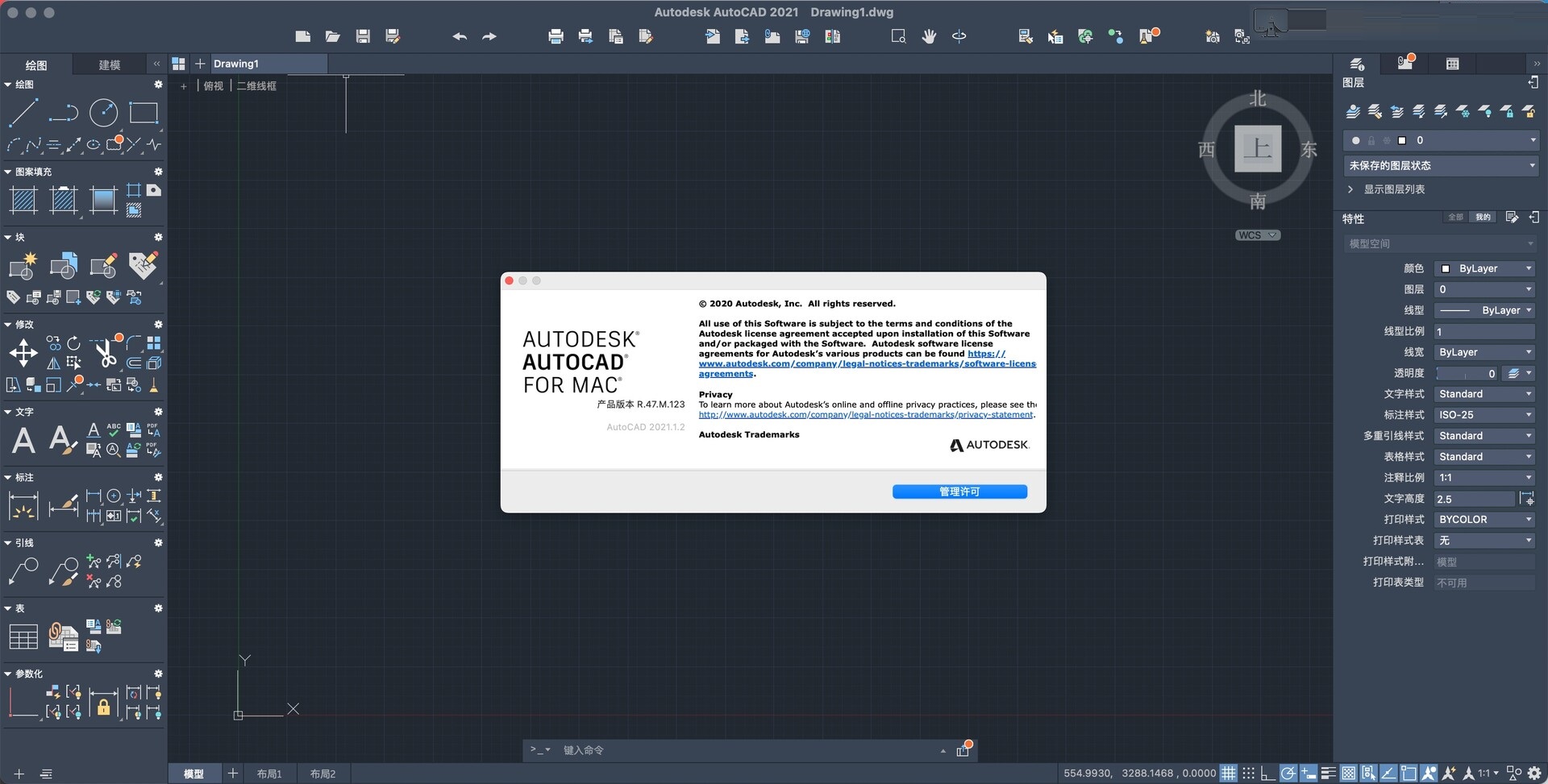Click the Print toolbar icon
Viewport: 1548px width, 784px height.
pos(556,36)
